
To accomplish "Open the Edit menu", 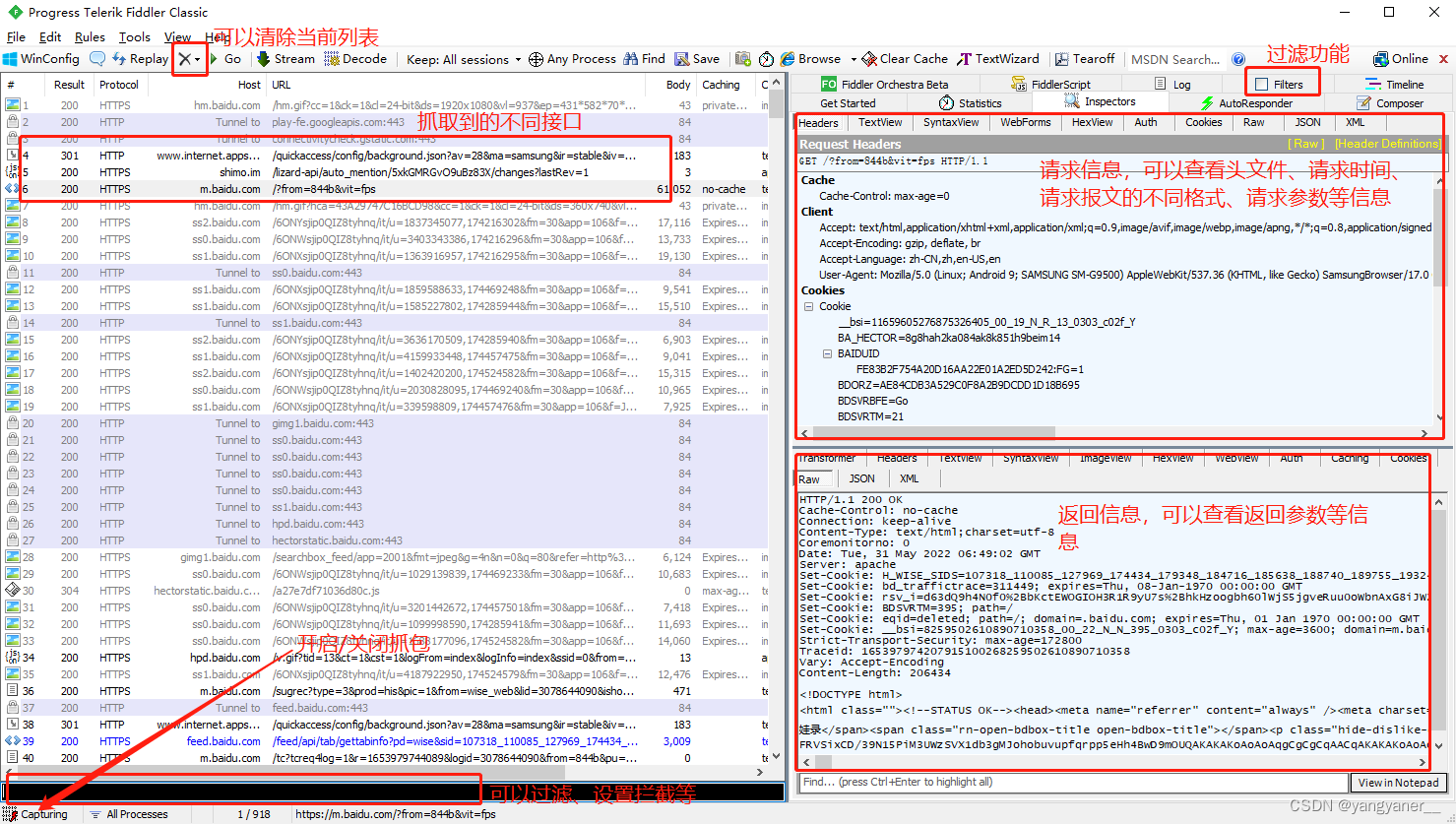I will click(x=50, y=36).
